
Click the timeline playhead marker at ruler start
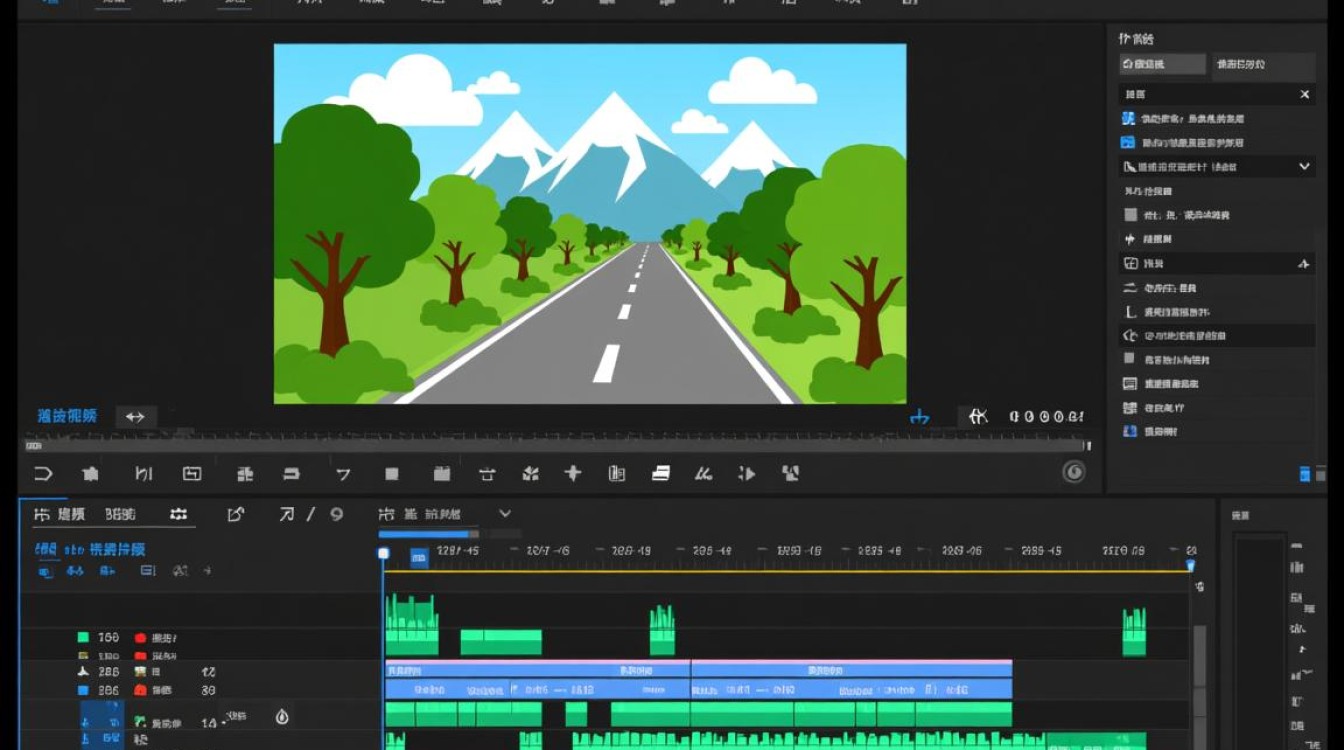pos(383,553)
